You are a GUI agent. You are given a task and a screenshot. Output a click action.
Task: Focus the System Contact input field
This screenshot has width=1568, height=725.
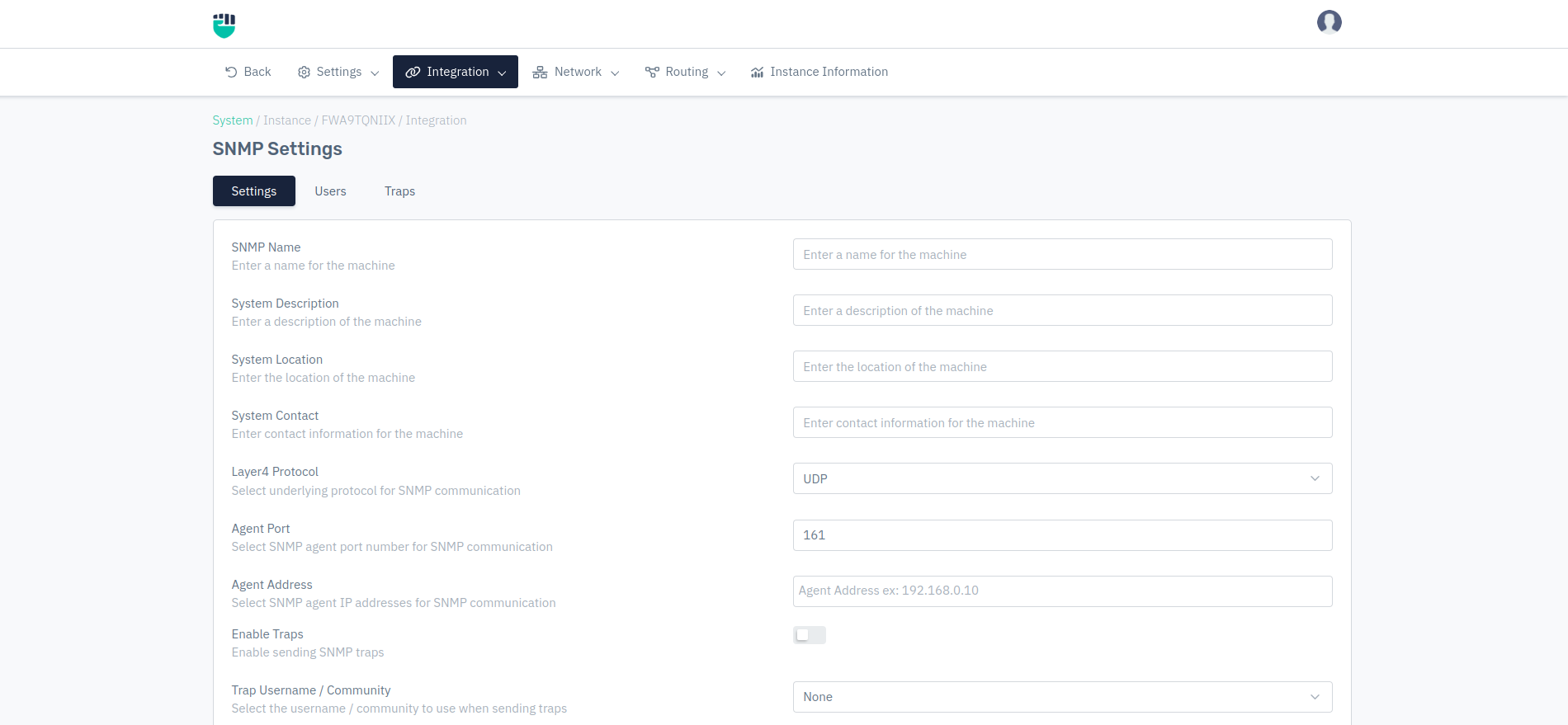1062,422
